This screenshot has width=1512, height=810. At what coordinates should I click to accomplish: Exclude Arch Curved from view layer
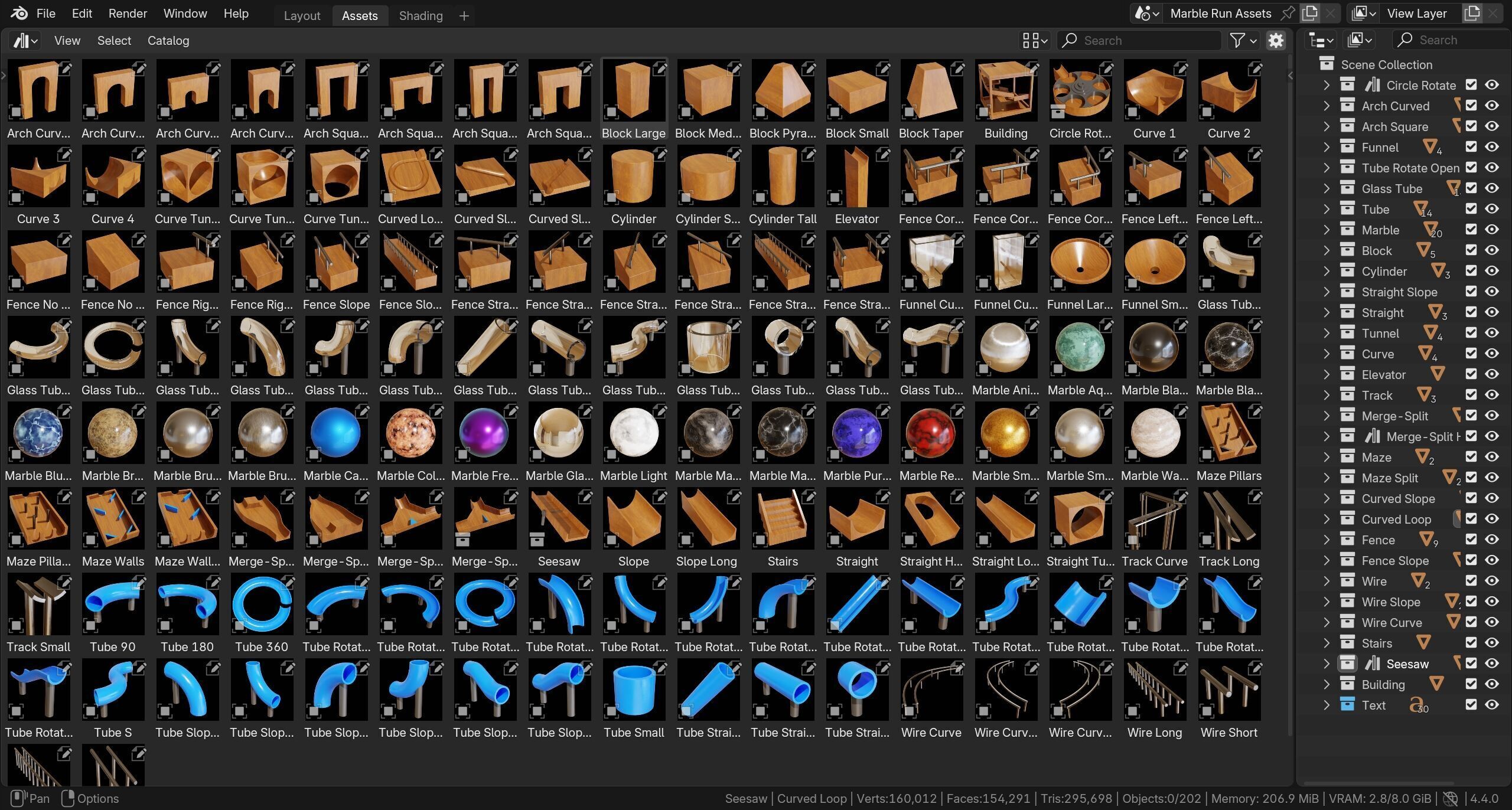click(x=1471, y=106)
